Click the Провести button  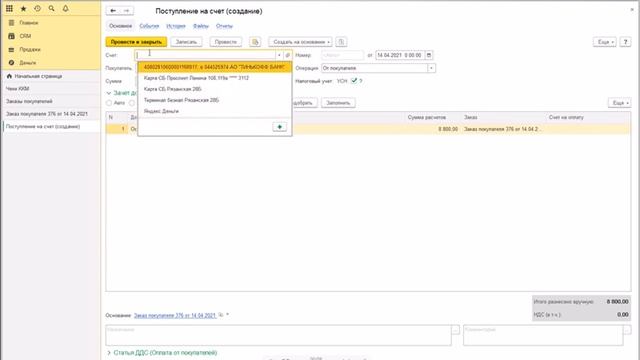pos(226,42)
